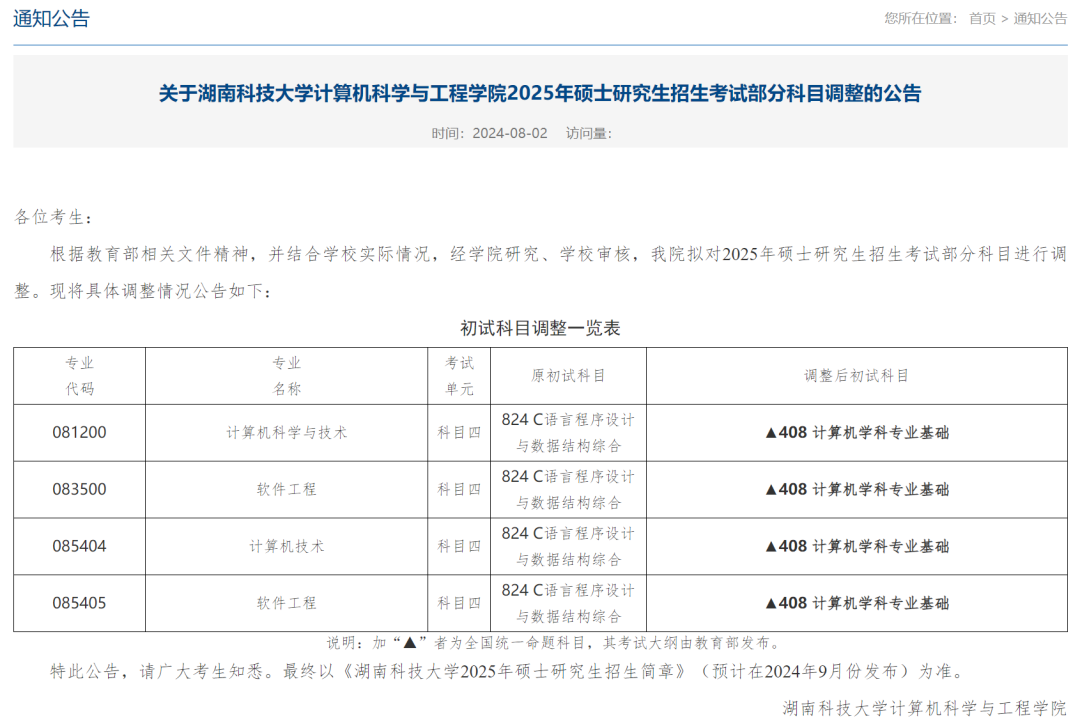The width and height of the screenshot is (1080, 719).
Task: Click 软件工程 in the 083500 row
Action: pos(287,490)
